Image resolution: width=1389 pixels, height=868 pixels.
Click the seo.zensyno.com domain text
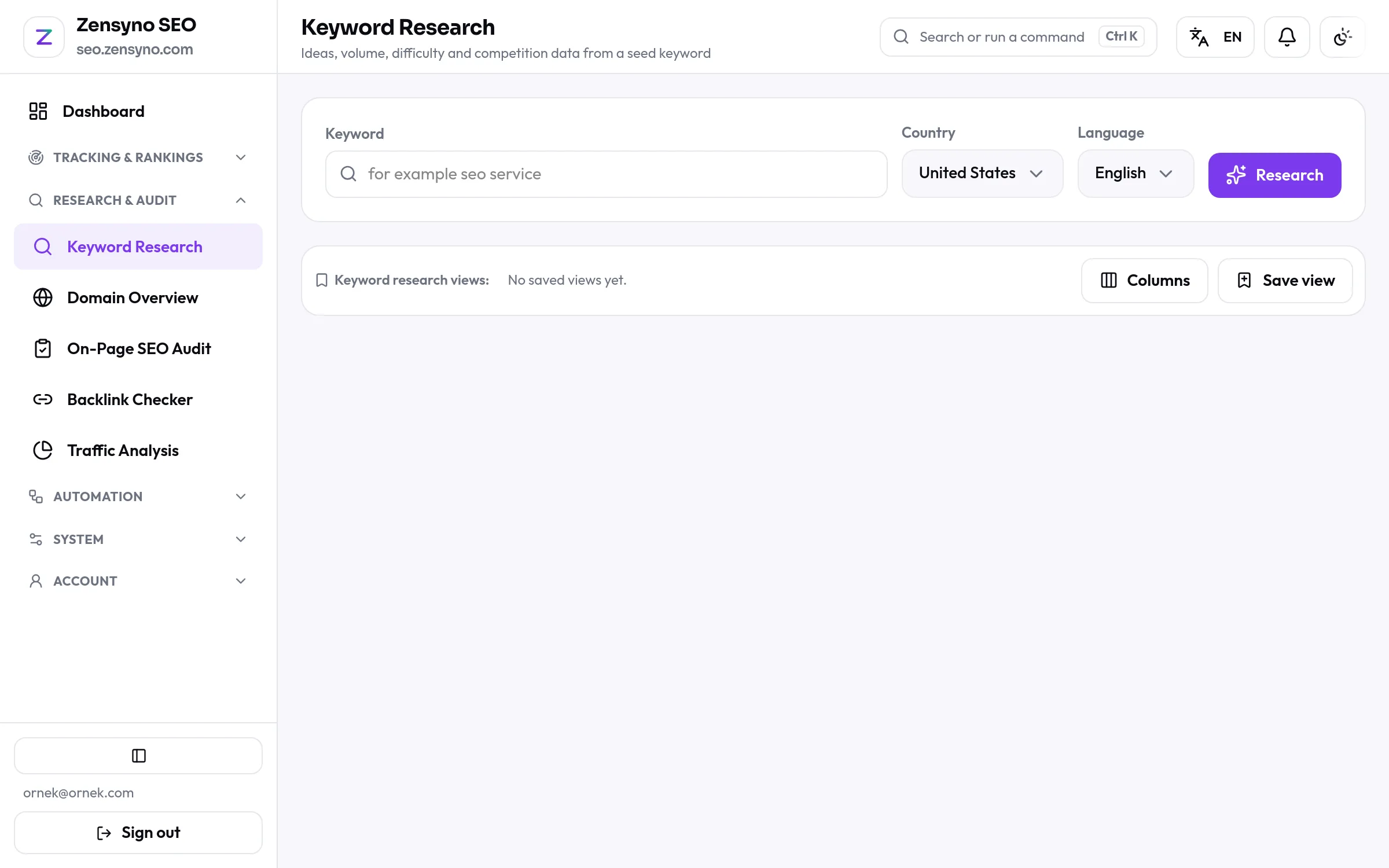135,50
